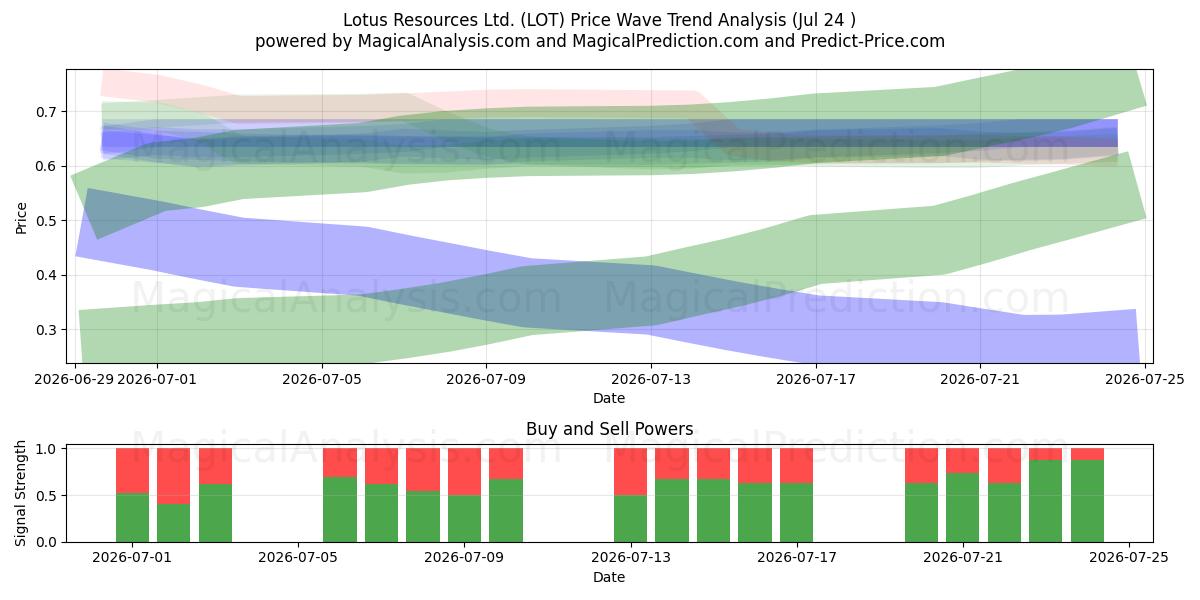Click the green buy bar above the 2026-07-13 tick
This screenshot has height=600, width=1200.
coord(631,519)
